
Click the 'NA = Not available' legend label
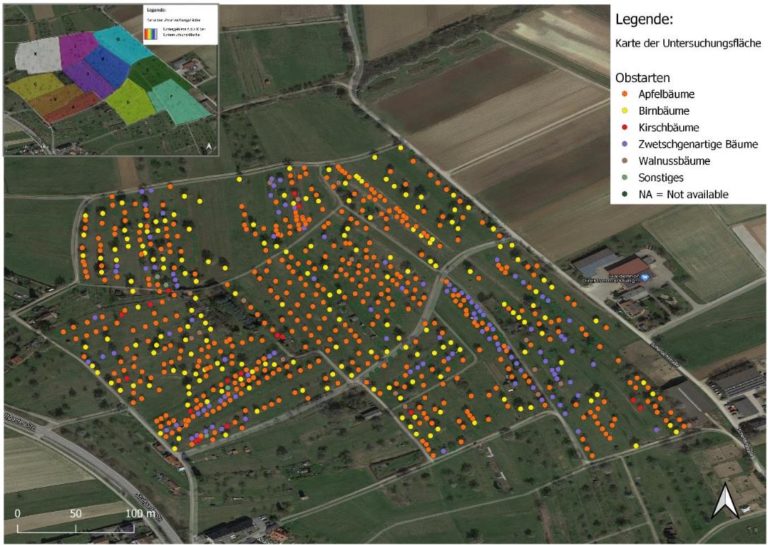[x=683, y=194]
